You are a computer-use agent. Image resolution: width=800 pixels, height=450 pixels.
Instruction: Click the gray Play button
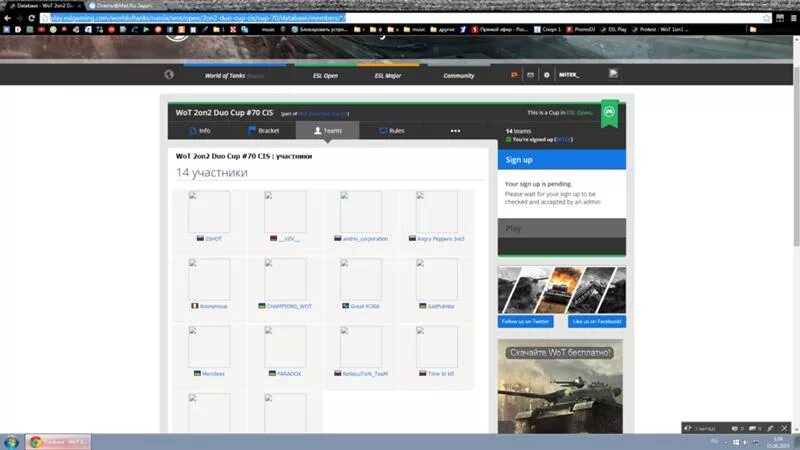pos(562,228)
